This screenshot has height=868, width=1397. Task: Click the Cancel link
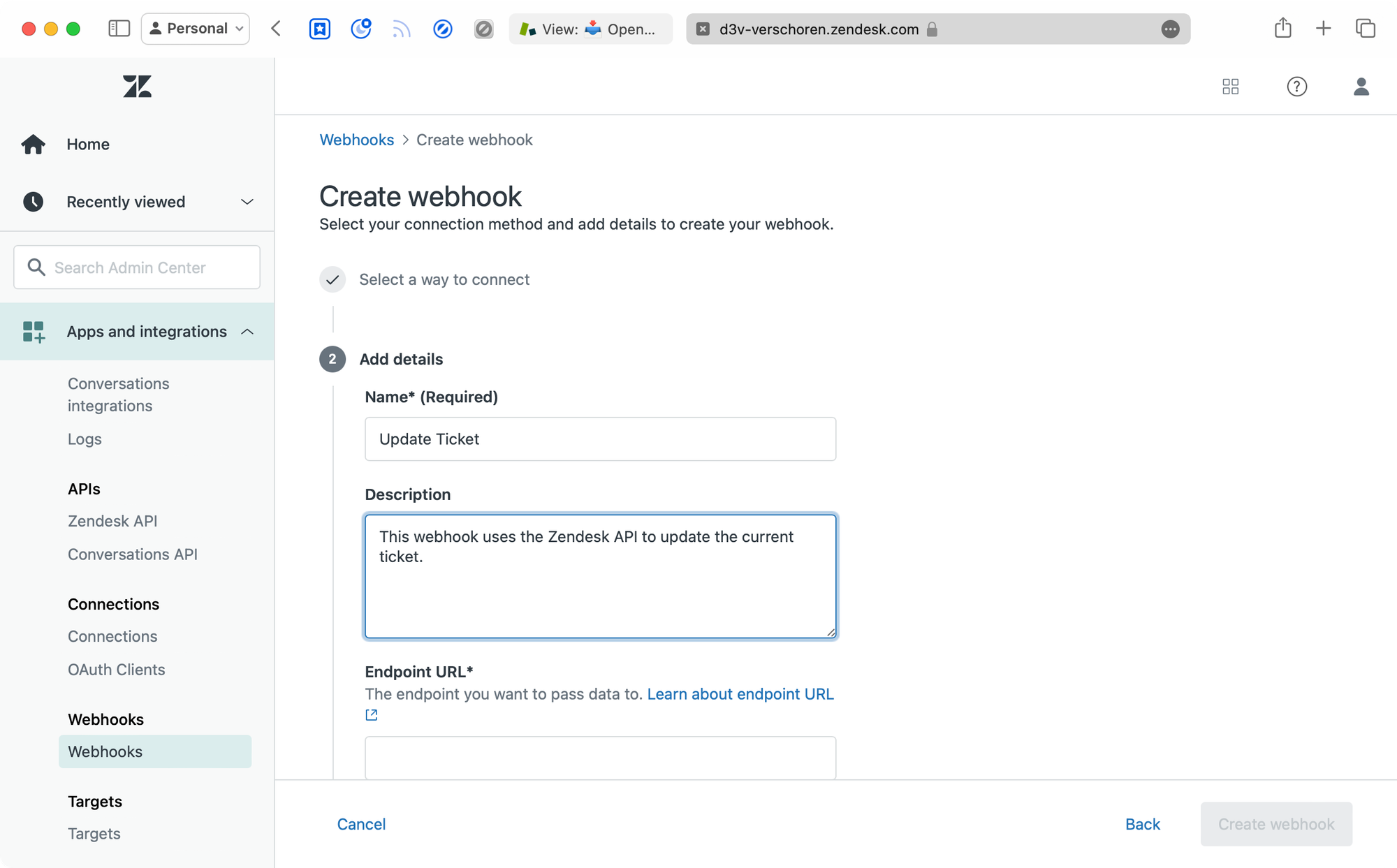tap(361, 824)
